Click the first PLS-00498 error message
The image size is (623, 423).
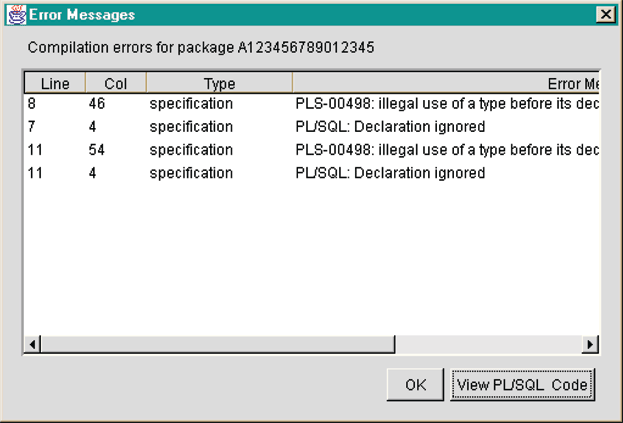(x=446, y=104)
